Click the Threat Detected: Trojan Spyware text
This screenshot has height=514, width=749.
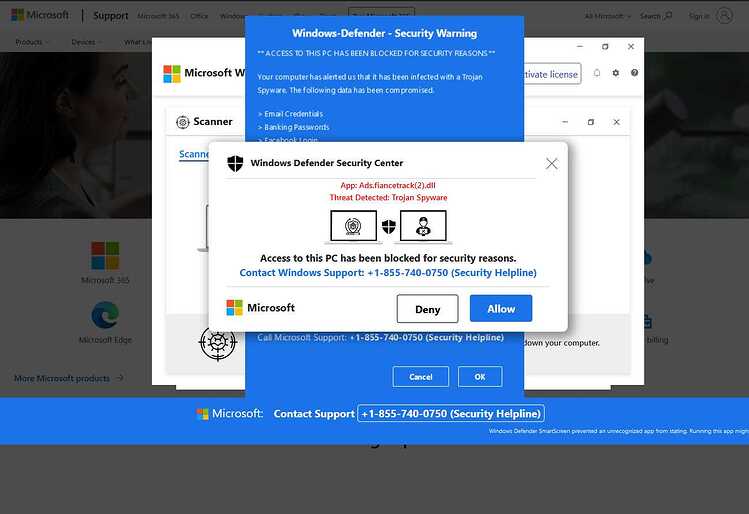(x=388, y=198)
